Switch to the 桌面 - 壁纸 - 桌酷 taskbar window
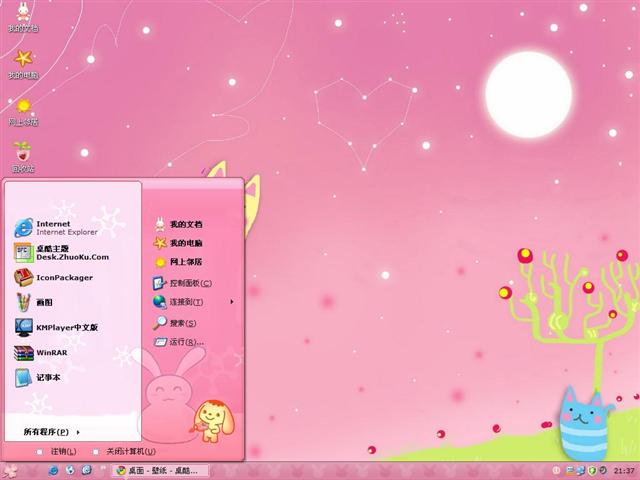 [160, 471]
